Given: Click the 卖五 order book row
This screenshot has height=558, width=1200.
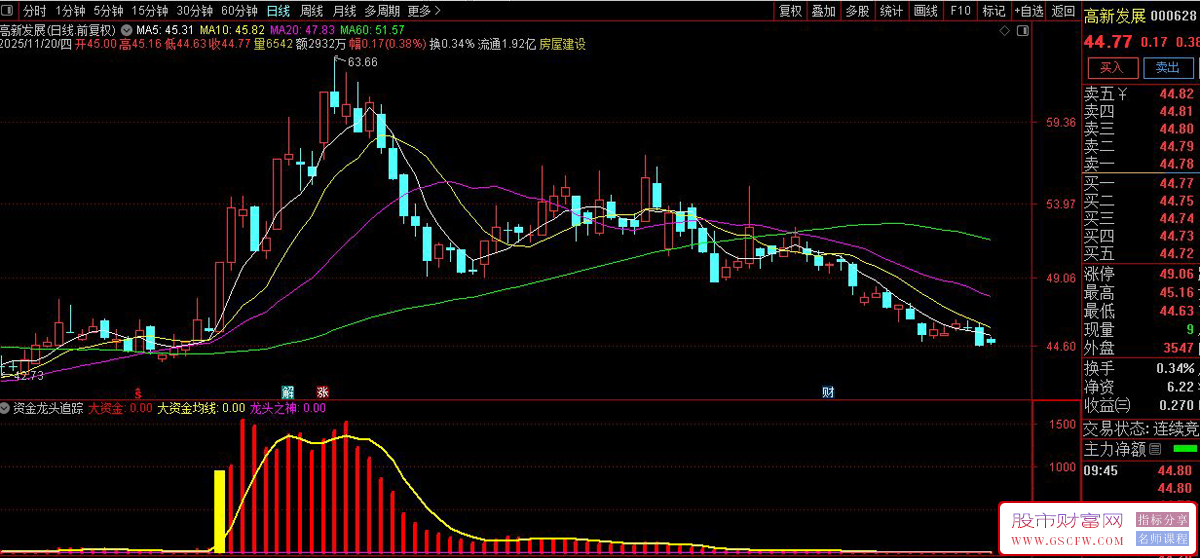Looking at the screenshot, I should [1141, 94].
